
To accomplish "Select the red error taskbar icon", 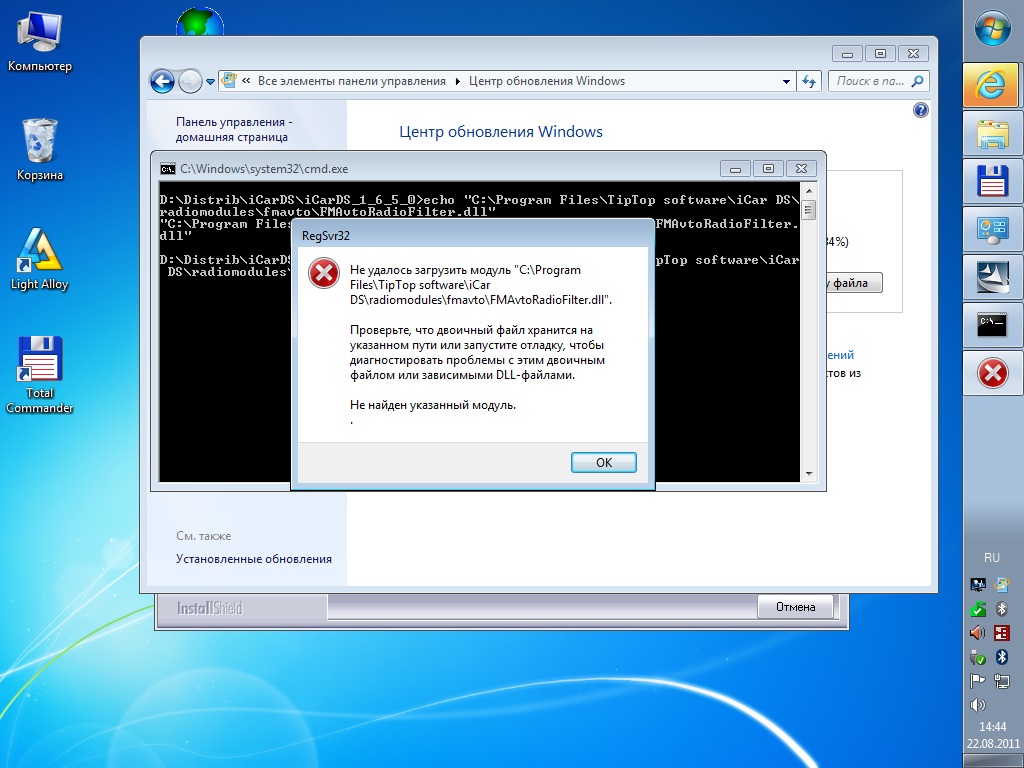I will point(991,374).
